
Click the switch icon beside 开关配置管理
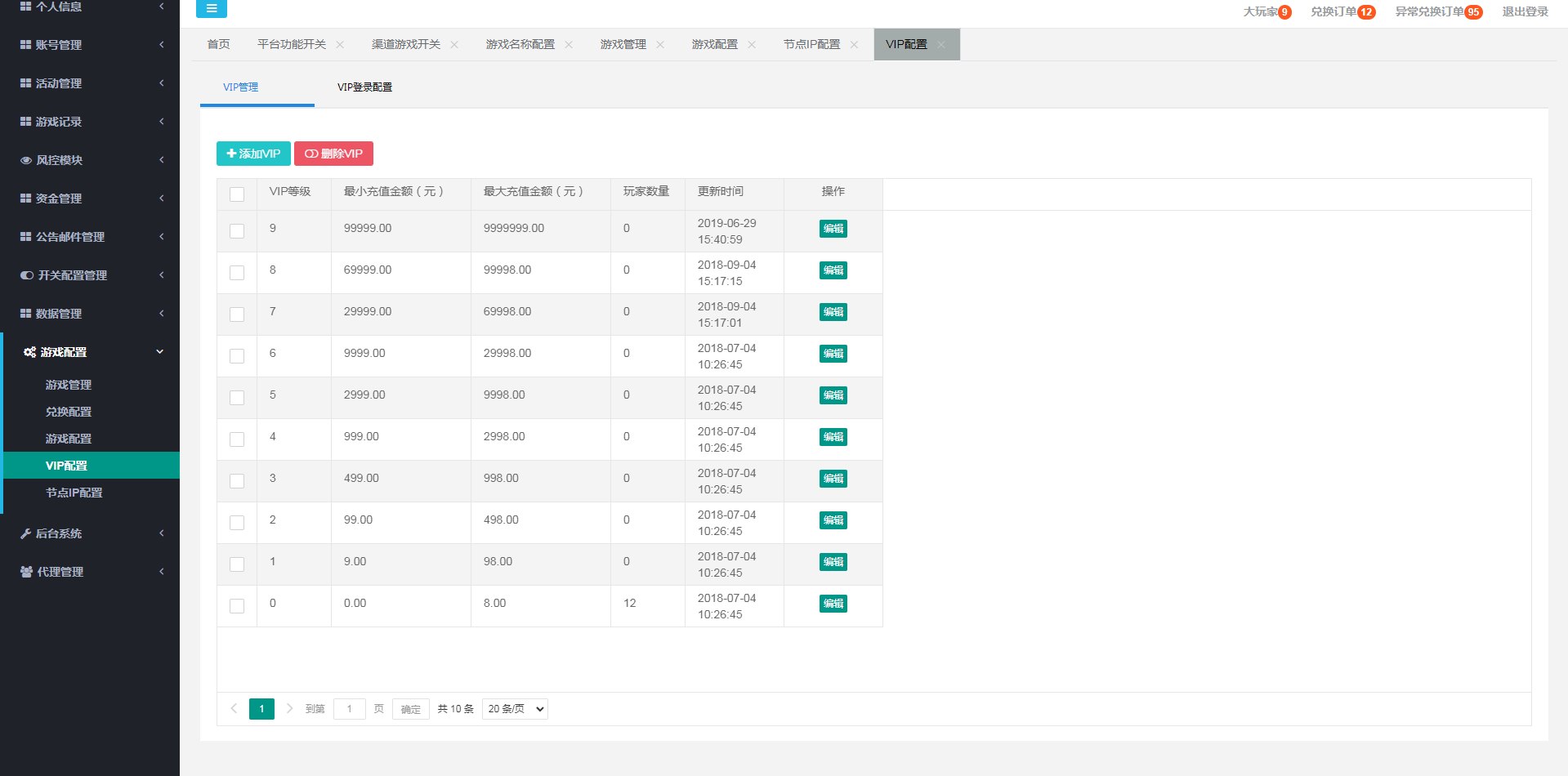click(x=27, y=275)
